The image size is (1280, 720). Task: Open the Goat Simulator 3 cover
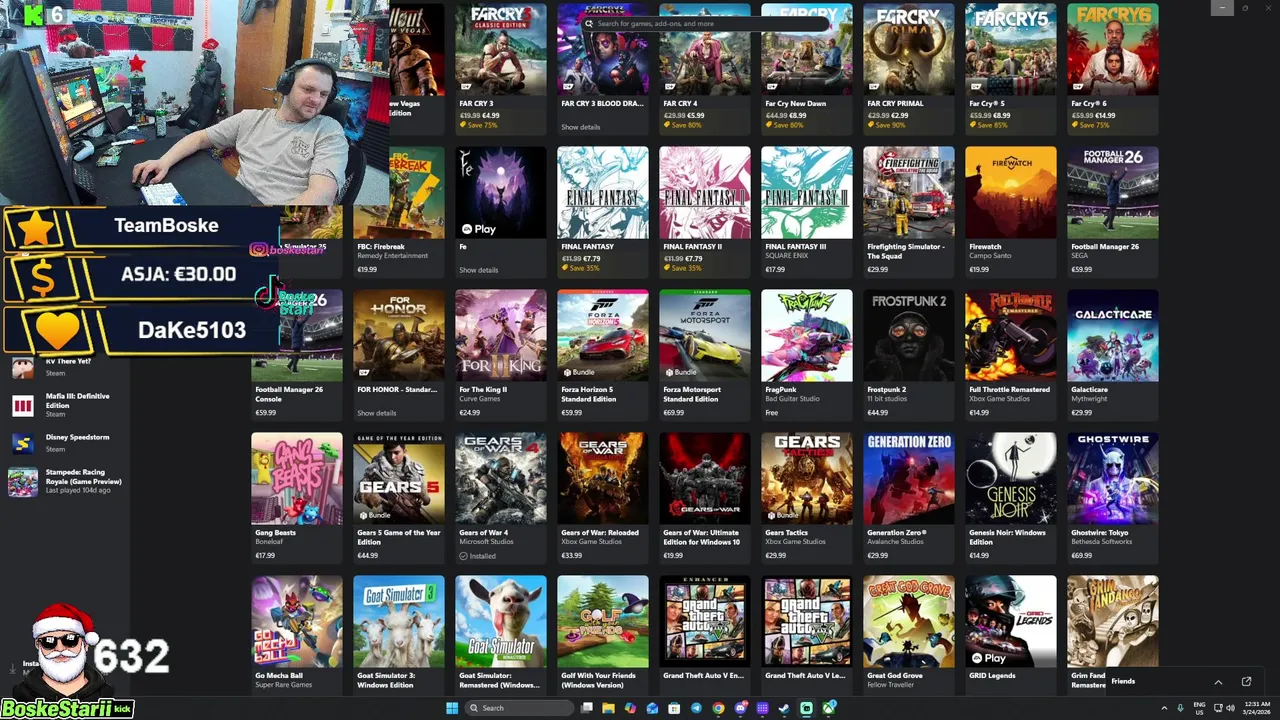coord(399,621)
